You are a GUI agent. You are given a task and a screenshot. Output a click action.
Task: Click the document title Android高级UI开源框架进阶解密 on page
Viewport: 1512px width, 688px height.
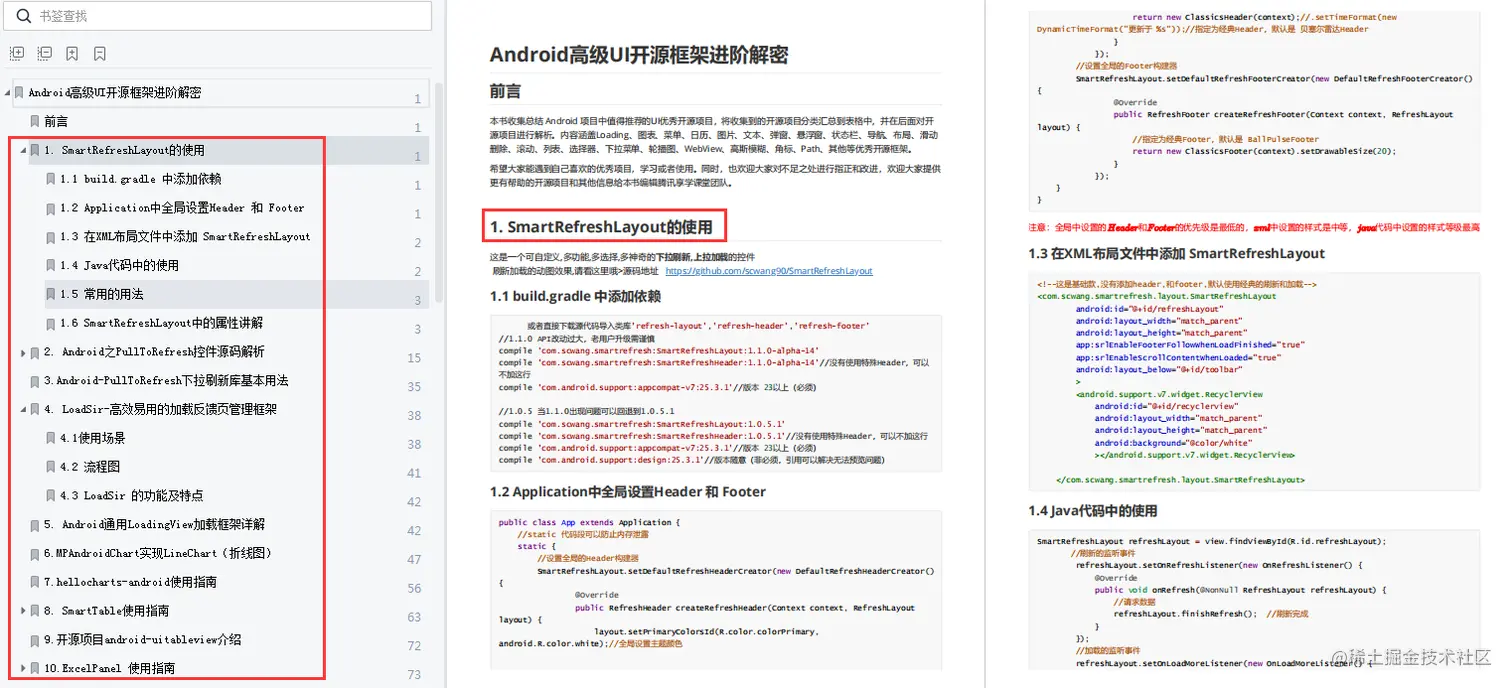click(x=638, y=55)
